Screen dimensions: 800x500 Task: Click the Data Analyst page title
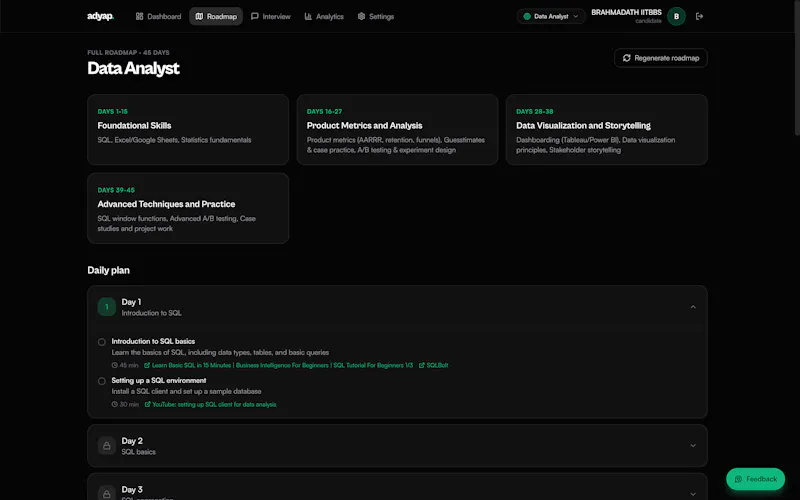click(x=133, y=68)
